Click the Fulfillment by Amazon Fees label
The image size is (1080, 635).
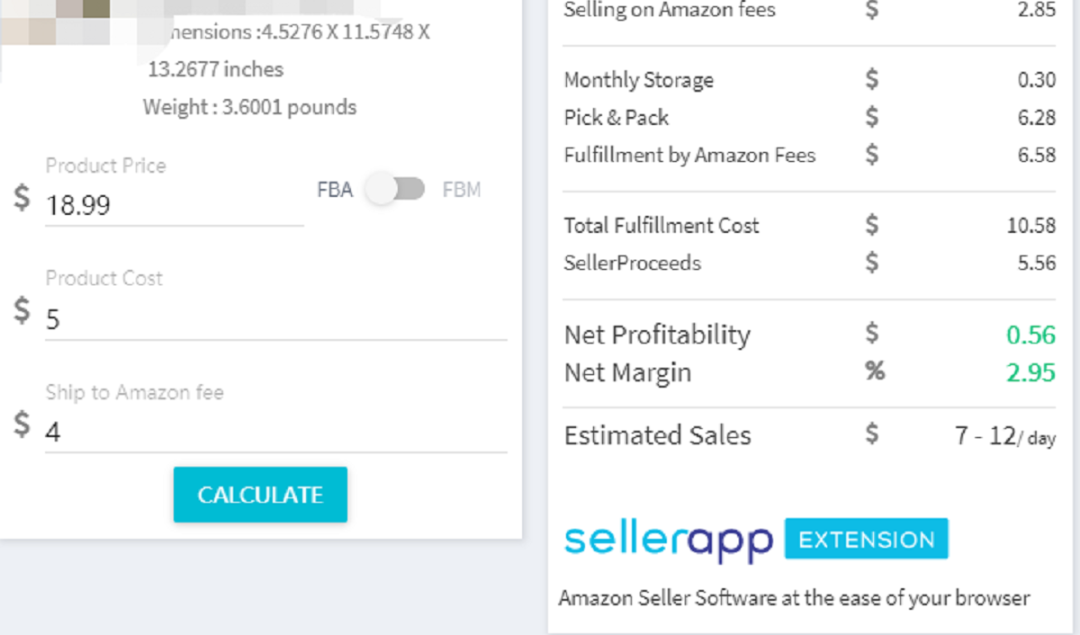pyautogui.click(x=689, y=156)
